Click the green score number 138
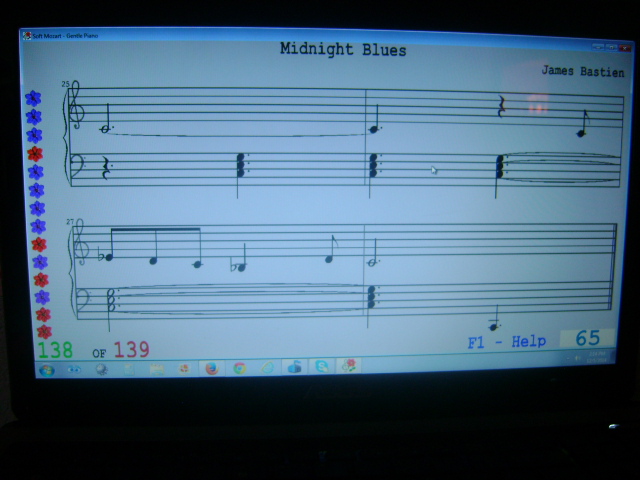Image resolution: width=640 pixels, height=480 pixels. (x=55, y=350)
